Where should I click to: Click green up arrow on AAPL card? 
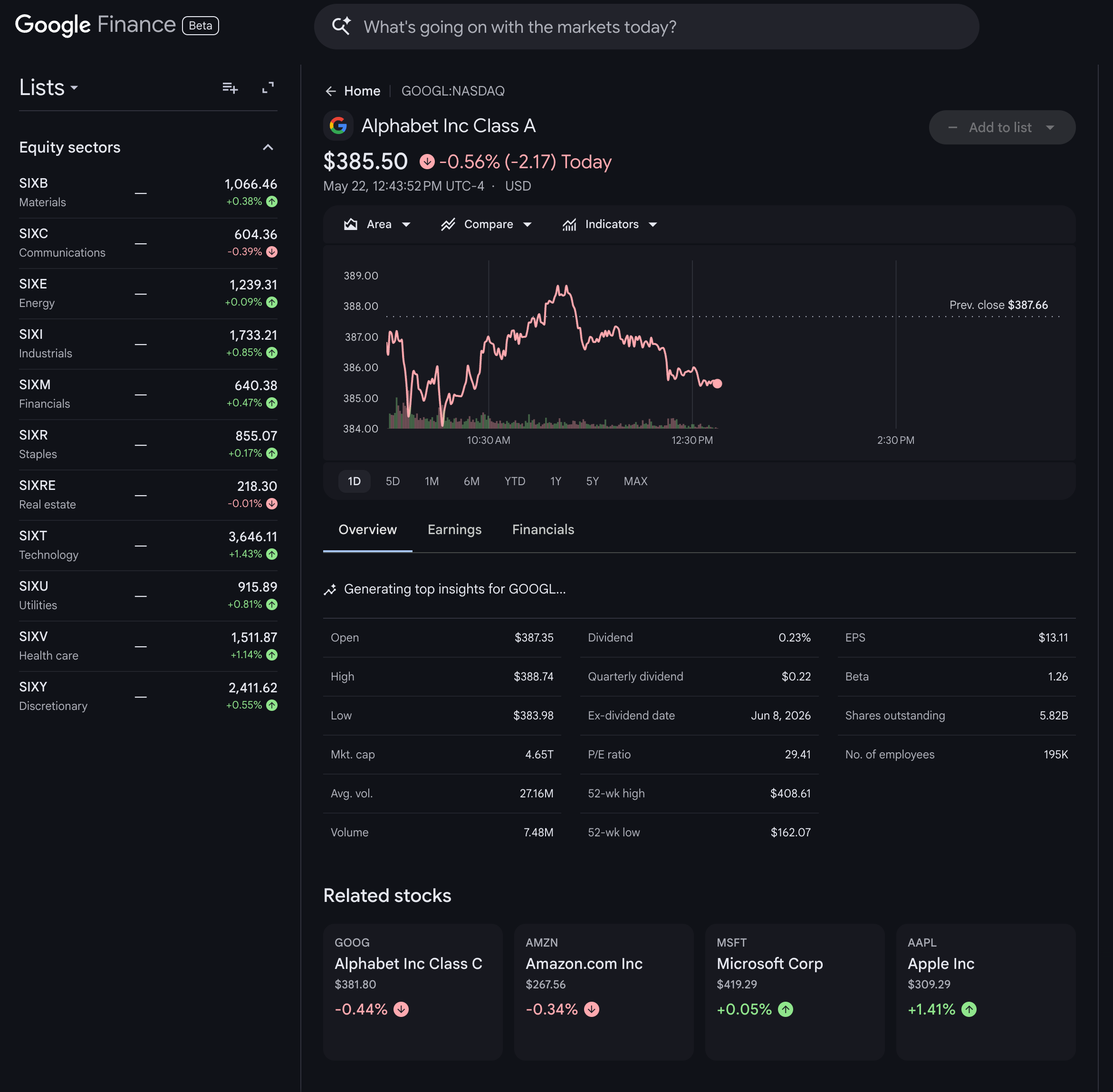point(969,1009)
